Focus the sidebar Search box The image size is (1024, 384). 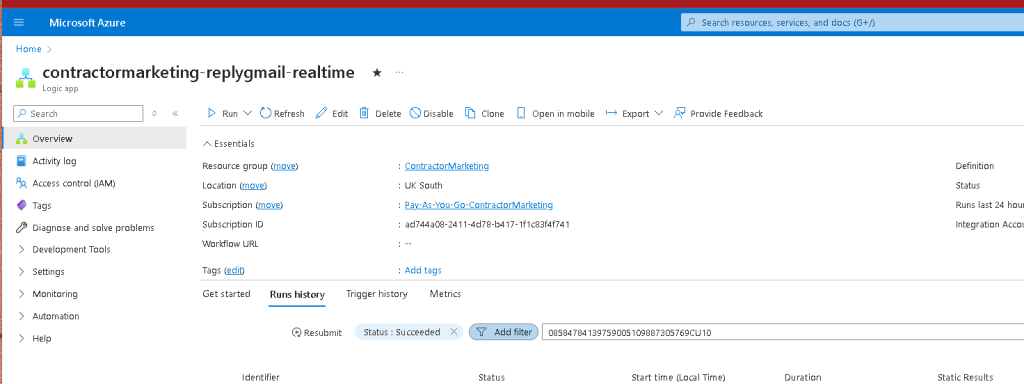click(78, 114)
